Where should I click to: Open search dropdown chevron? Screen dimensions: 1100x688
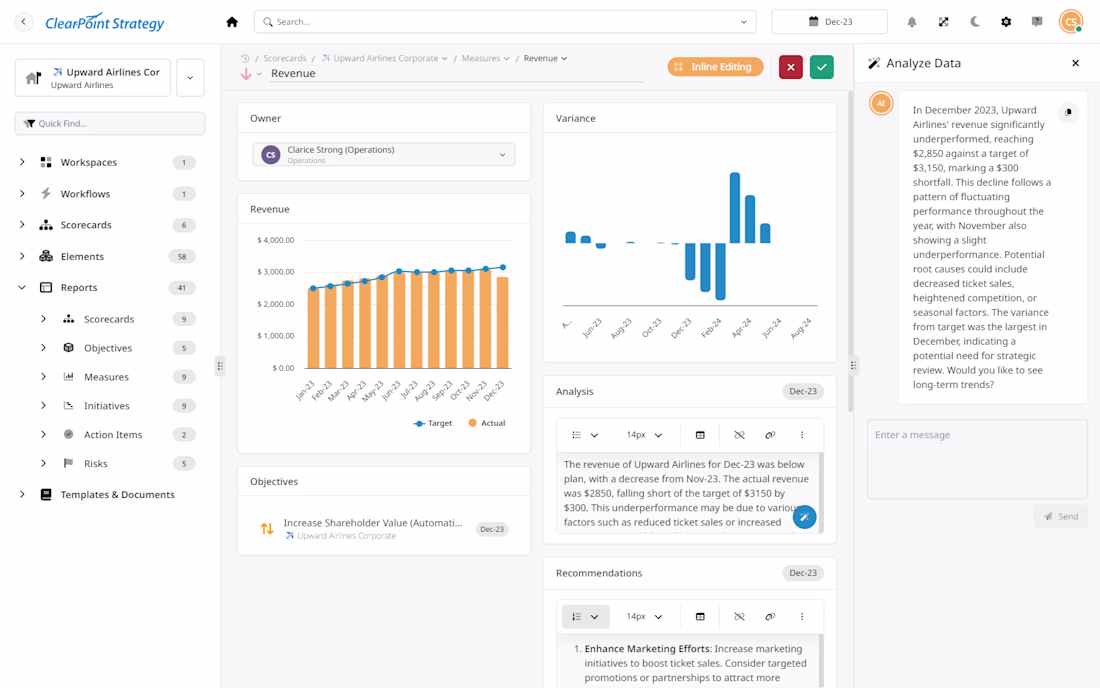click(744, 22)
